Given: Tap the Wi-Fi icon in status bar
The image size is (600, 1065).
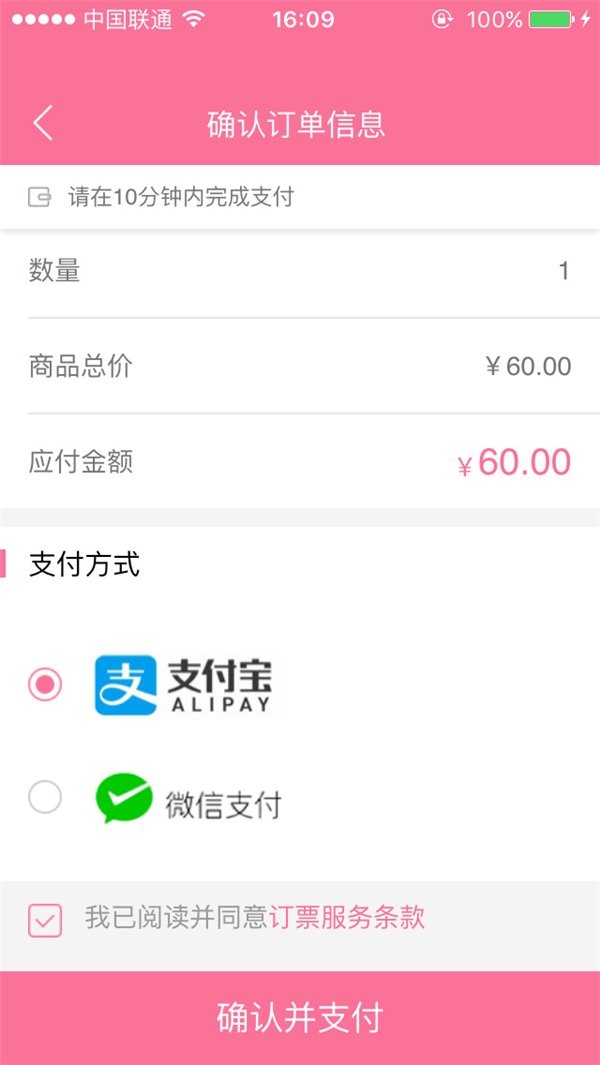Looking at the screenshot, I should point(193,19).
